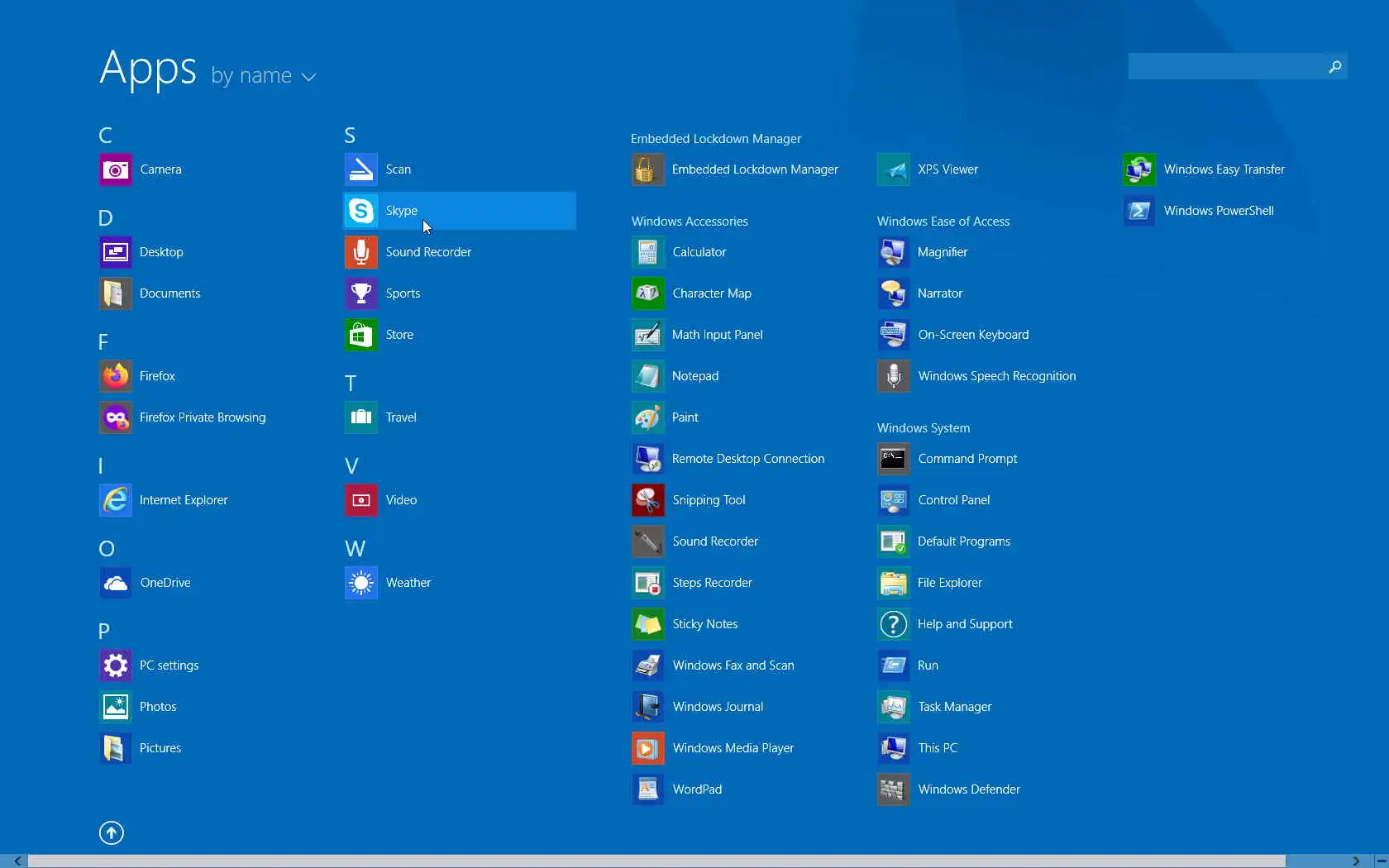1389x868 pixels.
Task: Open the PC settings gear icon
Action: pyautogui.click(x=116, y=665)
